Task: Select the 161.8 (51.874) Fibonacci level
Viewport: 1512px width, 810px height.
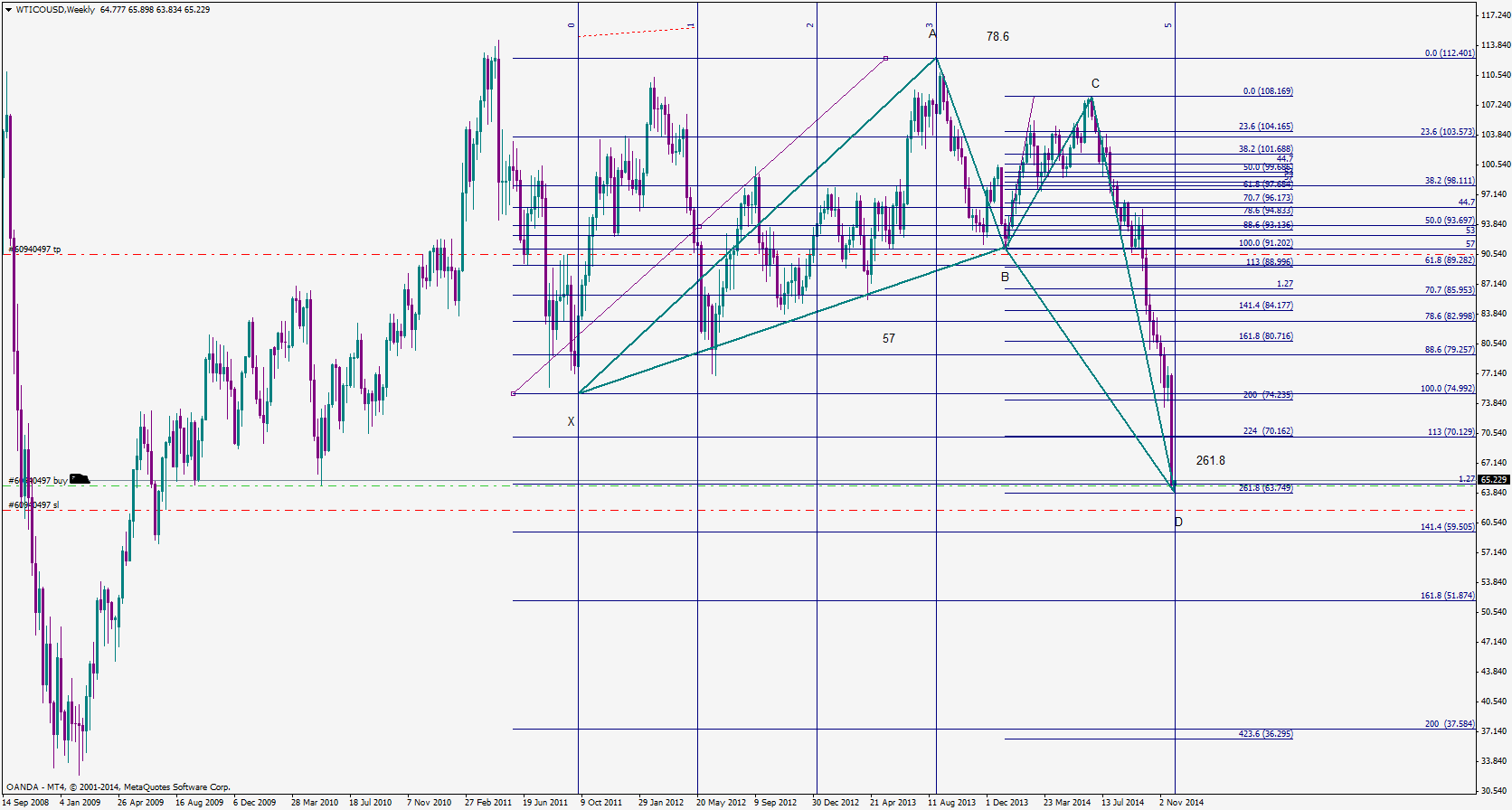Action: coord(1447,595)
